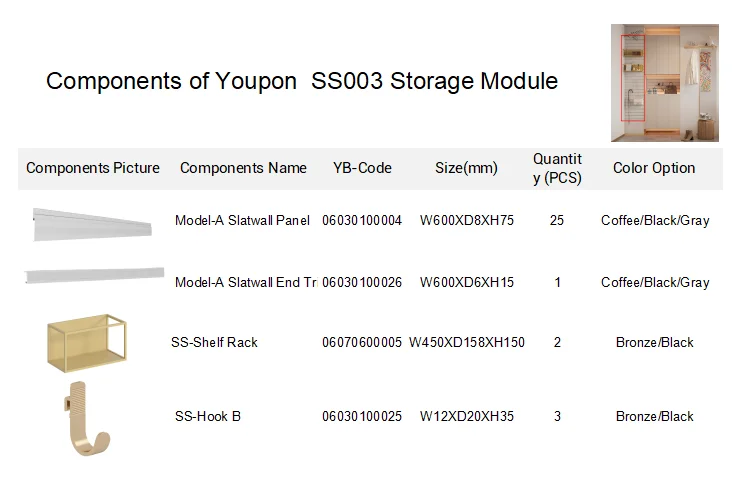Select the Model-A Slatwall Panel name
749x484 pixels.
[242, 220]
